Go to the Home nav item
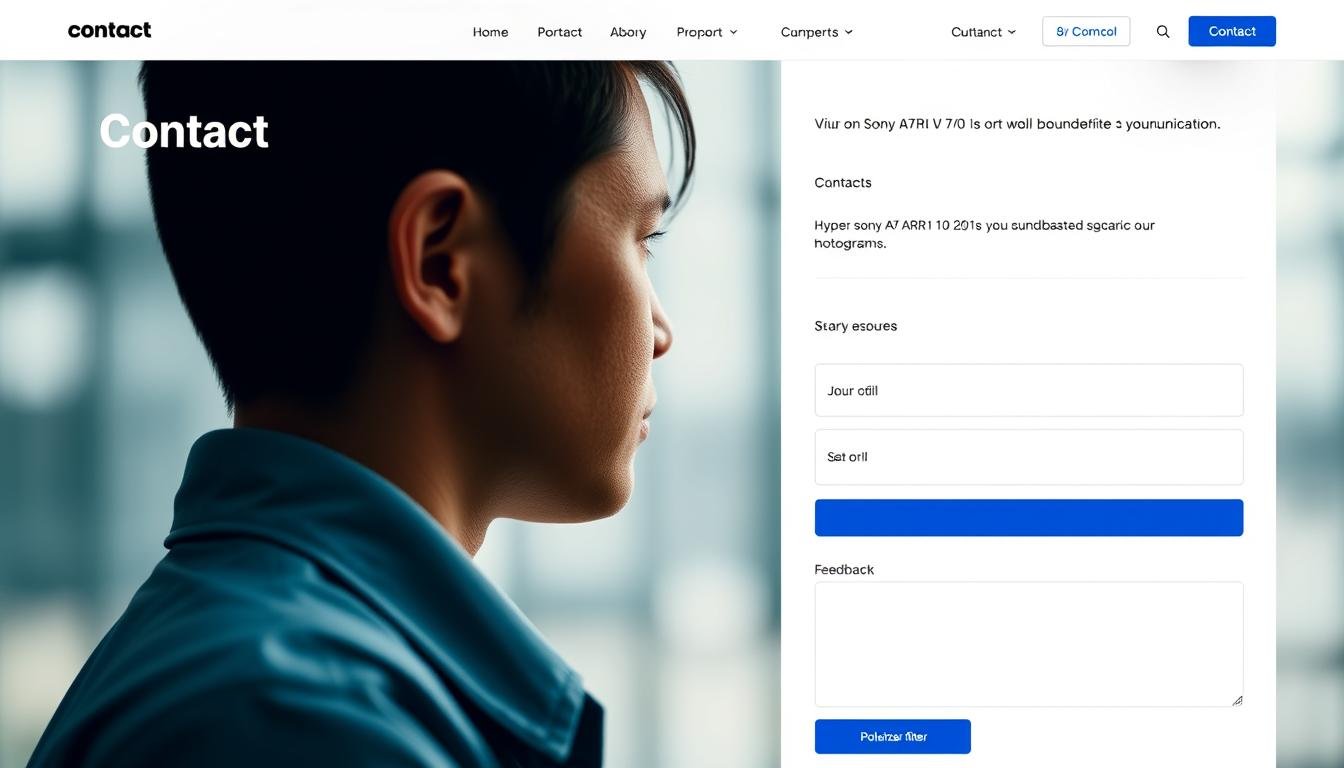The height and width of the screenshot is (768, 1344). click(490, 32)
